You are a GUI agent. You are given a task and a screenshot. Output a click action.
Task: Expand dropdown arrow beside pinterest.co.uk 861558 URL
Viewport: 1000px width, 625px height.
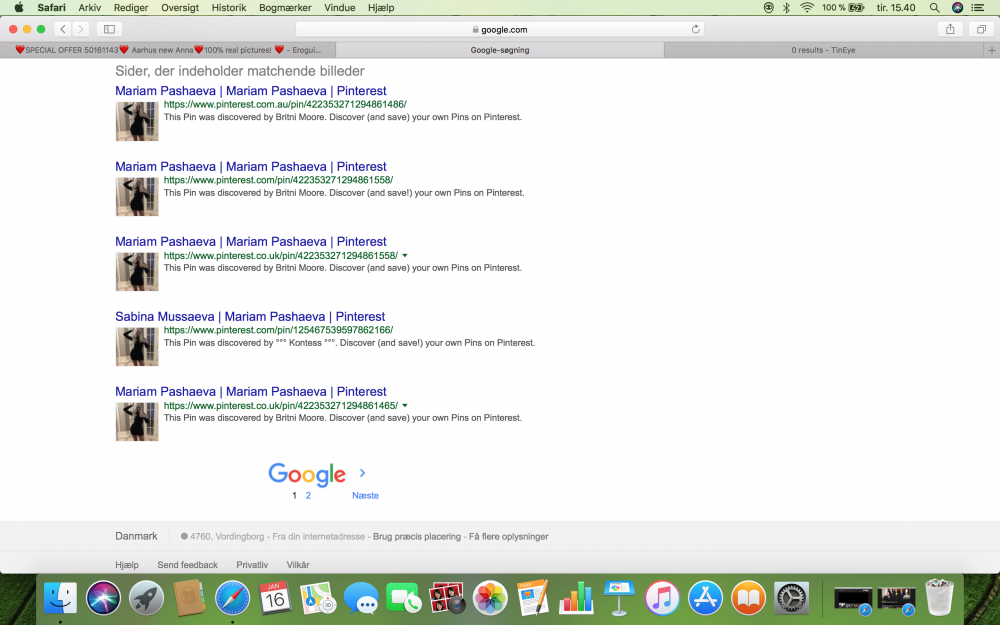click(x=404, y=256)
